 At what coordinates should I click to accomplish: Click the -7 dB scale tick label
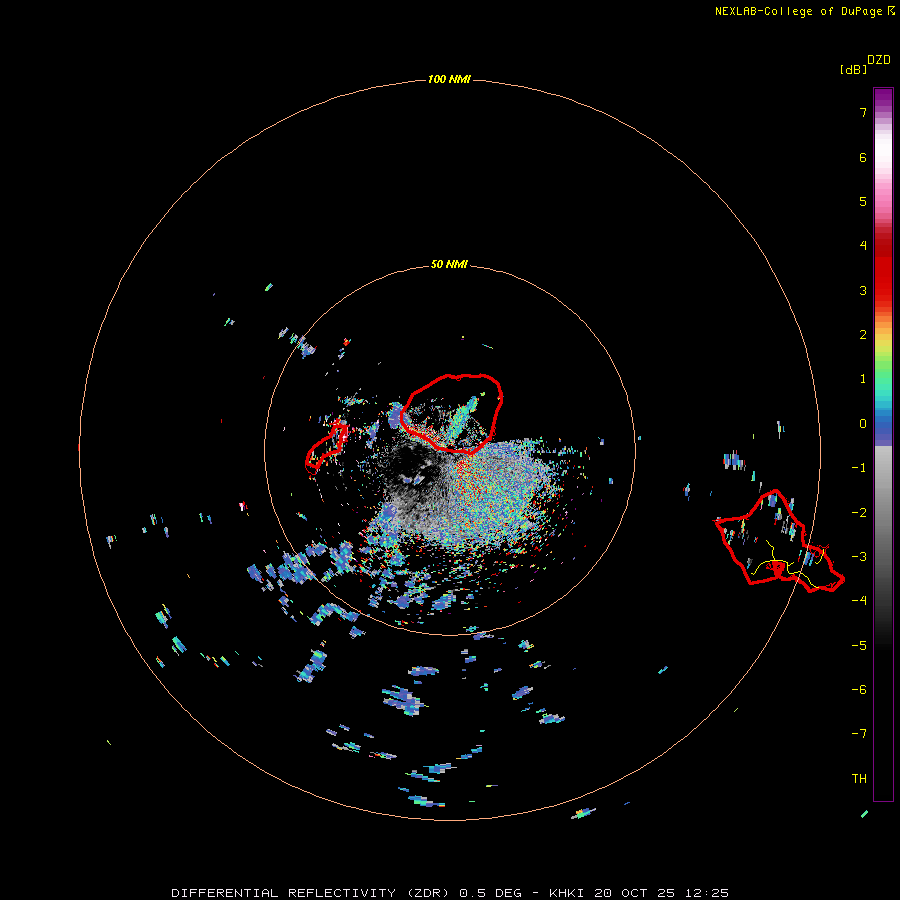click(x=859, y=734)
